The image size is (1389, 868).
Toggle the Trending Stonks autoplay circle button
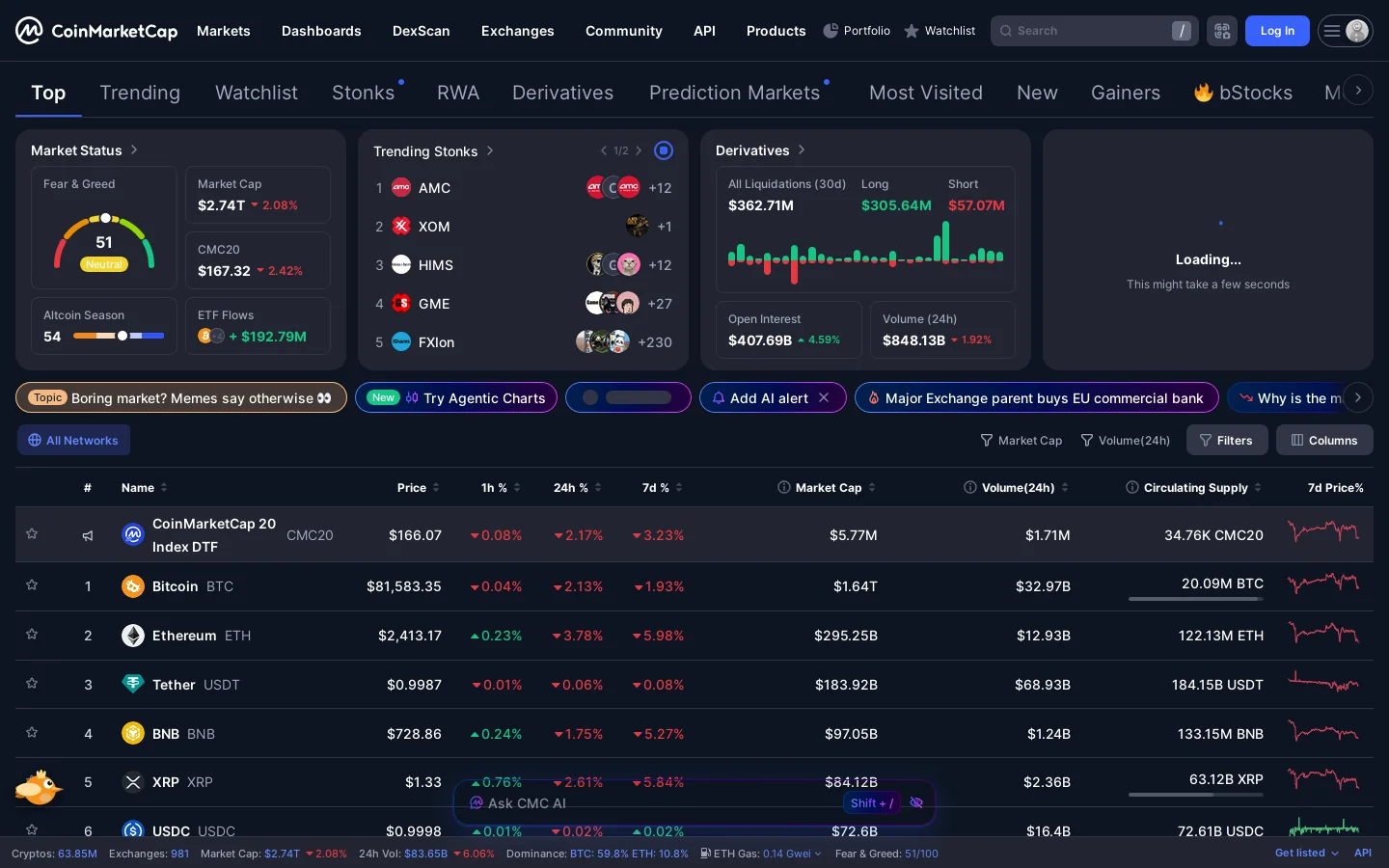[664, 150]
